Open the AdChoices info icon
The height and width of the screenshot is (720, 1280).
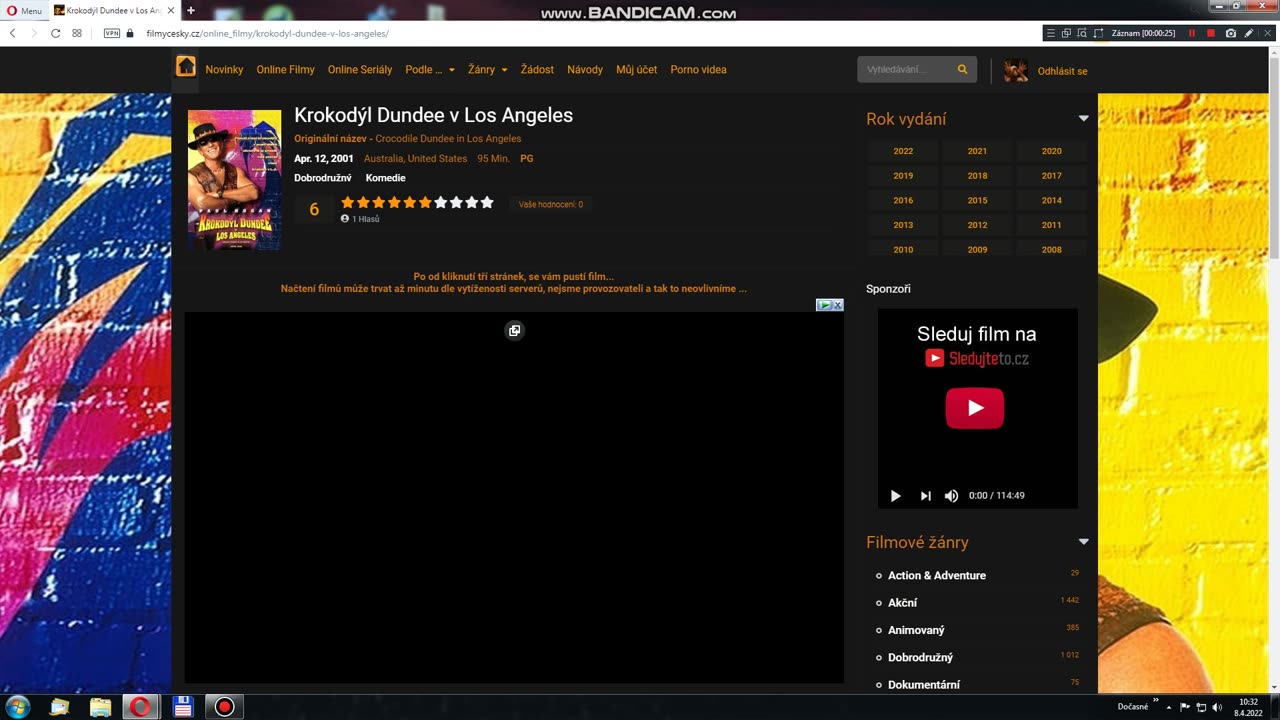pos(825,305)
